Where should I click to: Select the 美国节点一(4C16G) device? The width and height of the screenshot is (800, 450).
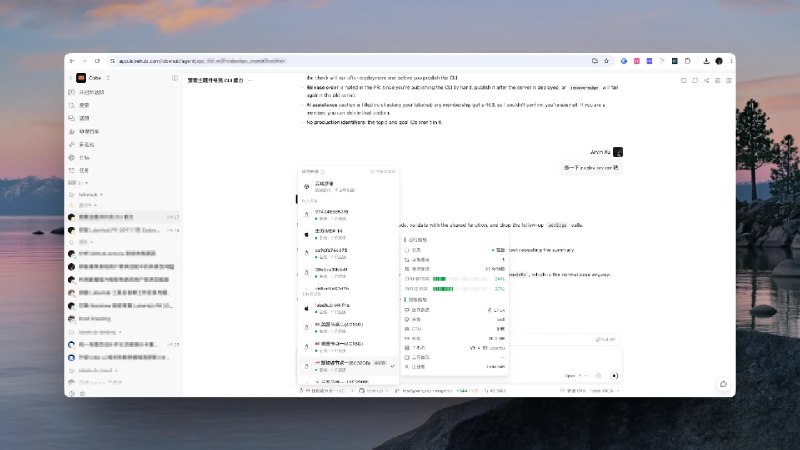[348, 346]
